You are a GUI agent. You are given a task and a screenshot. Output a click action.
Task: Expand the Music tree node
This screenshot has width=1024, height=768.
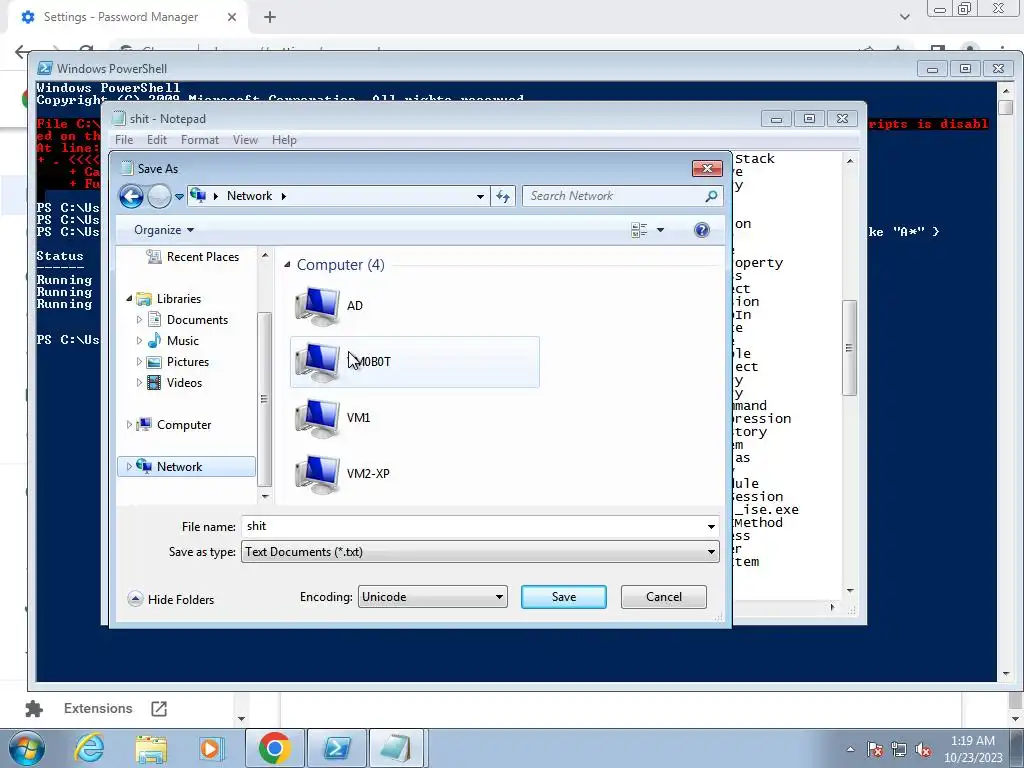[x=138, y=340]
